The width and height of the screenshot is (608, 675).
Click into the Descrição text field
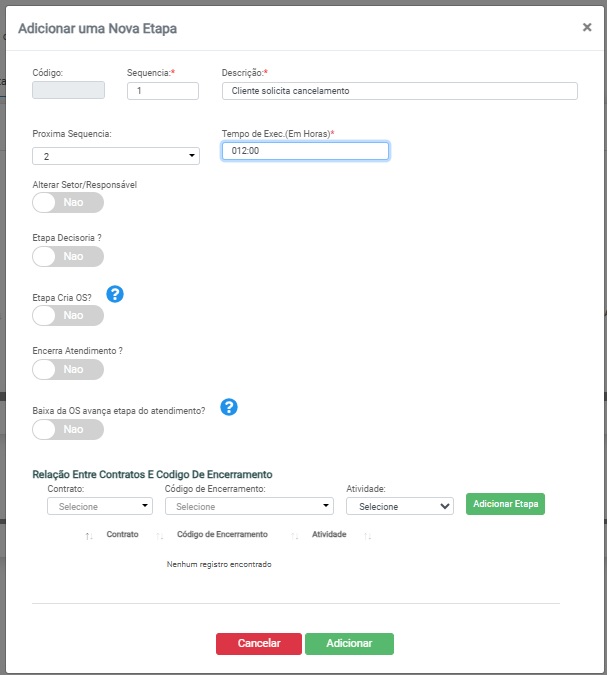point(399,91)
